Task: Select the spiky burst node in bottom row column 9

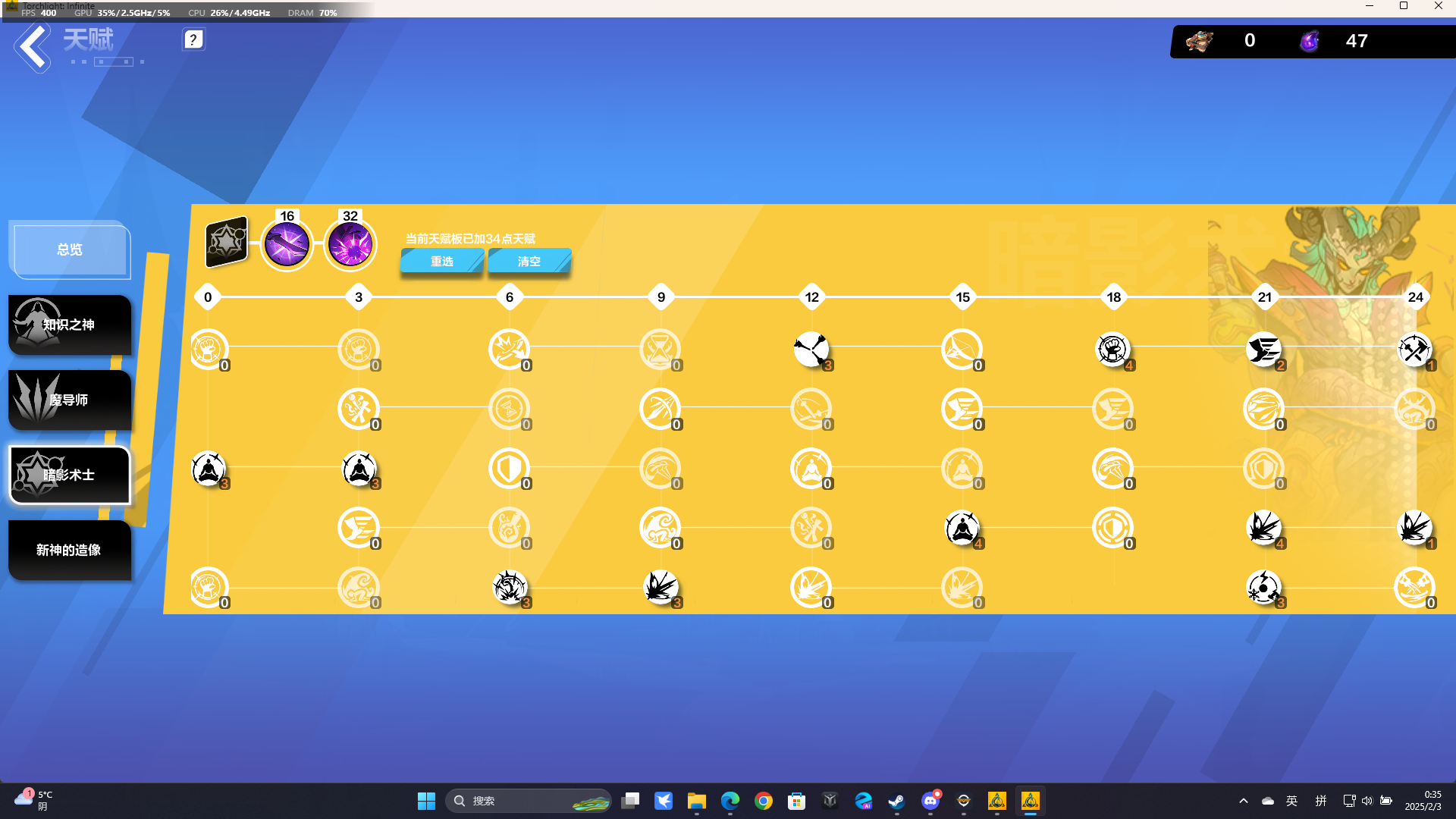Action: click(x=661, y=587)
